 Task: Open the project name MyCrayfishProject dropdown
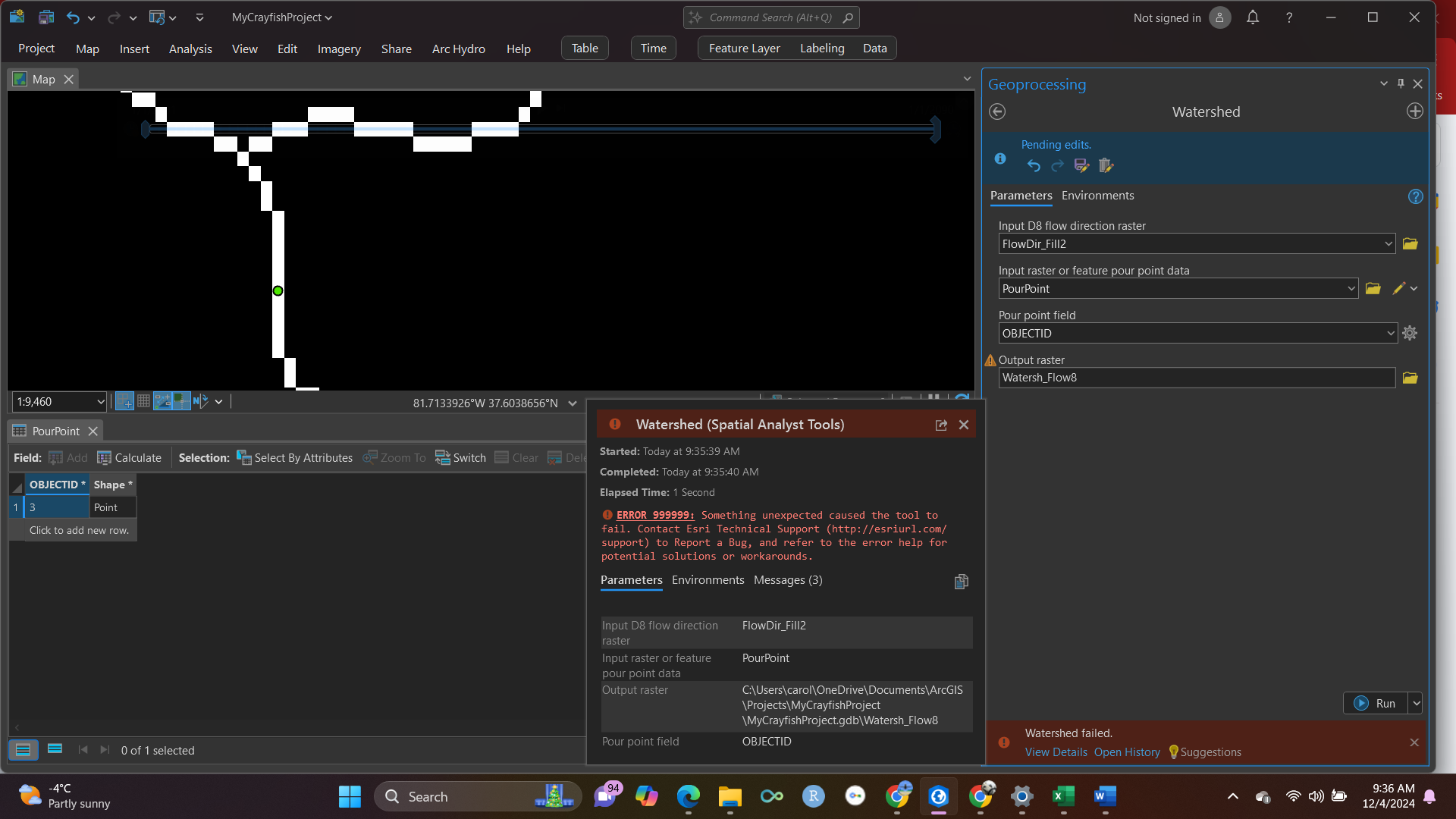point(282,17)
